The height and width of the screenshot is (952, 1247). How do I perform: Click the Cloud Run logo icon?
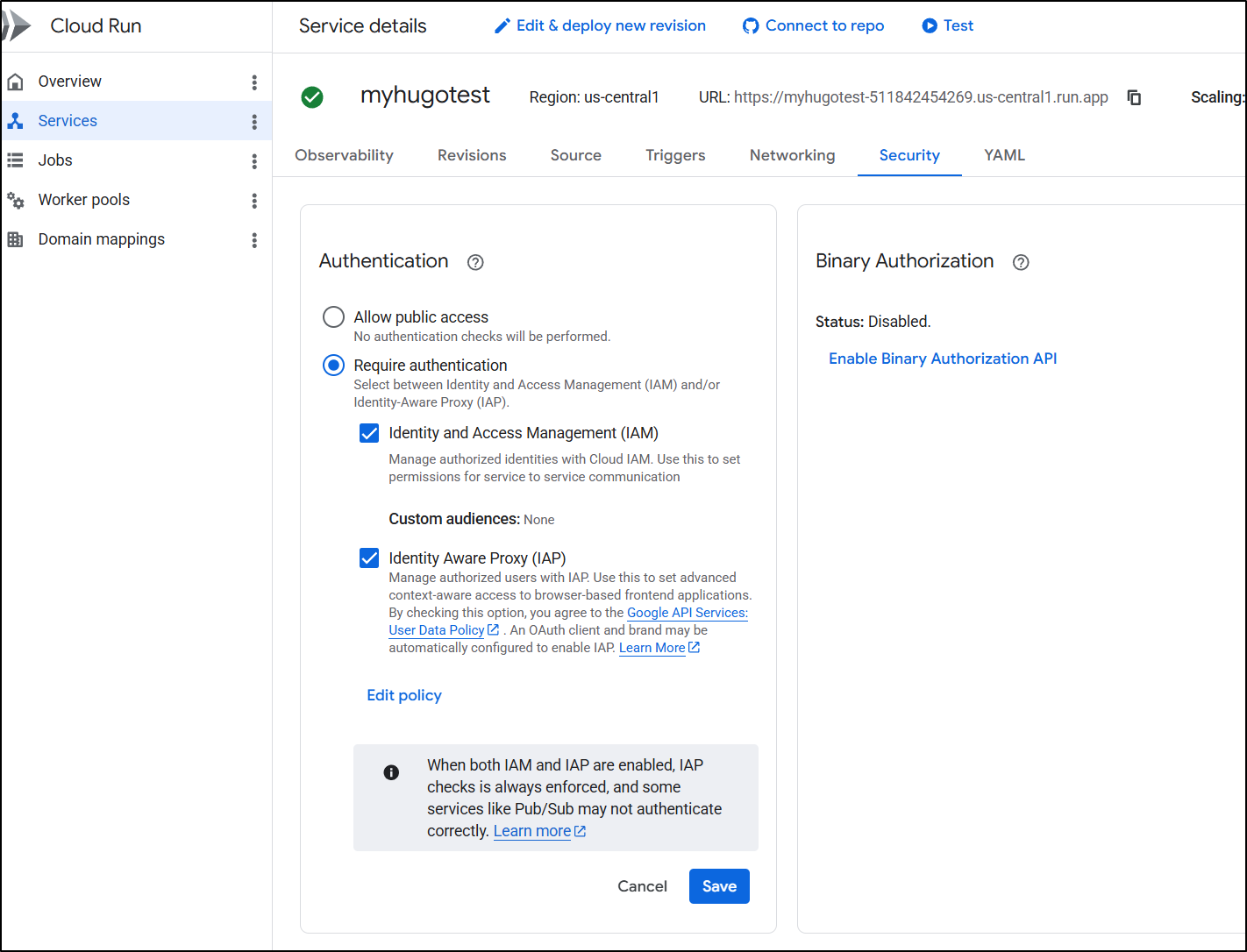(18, 26)
